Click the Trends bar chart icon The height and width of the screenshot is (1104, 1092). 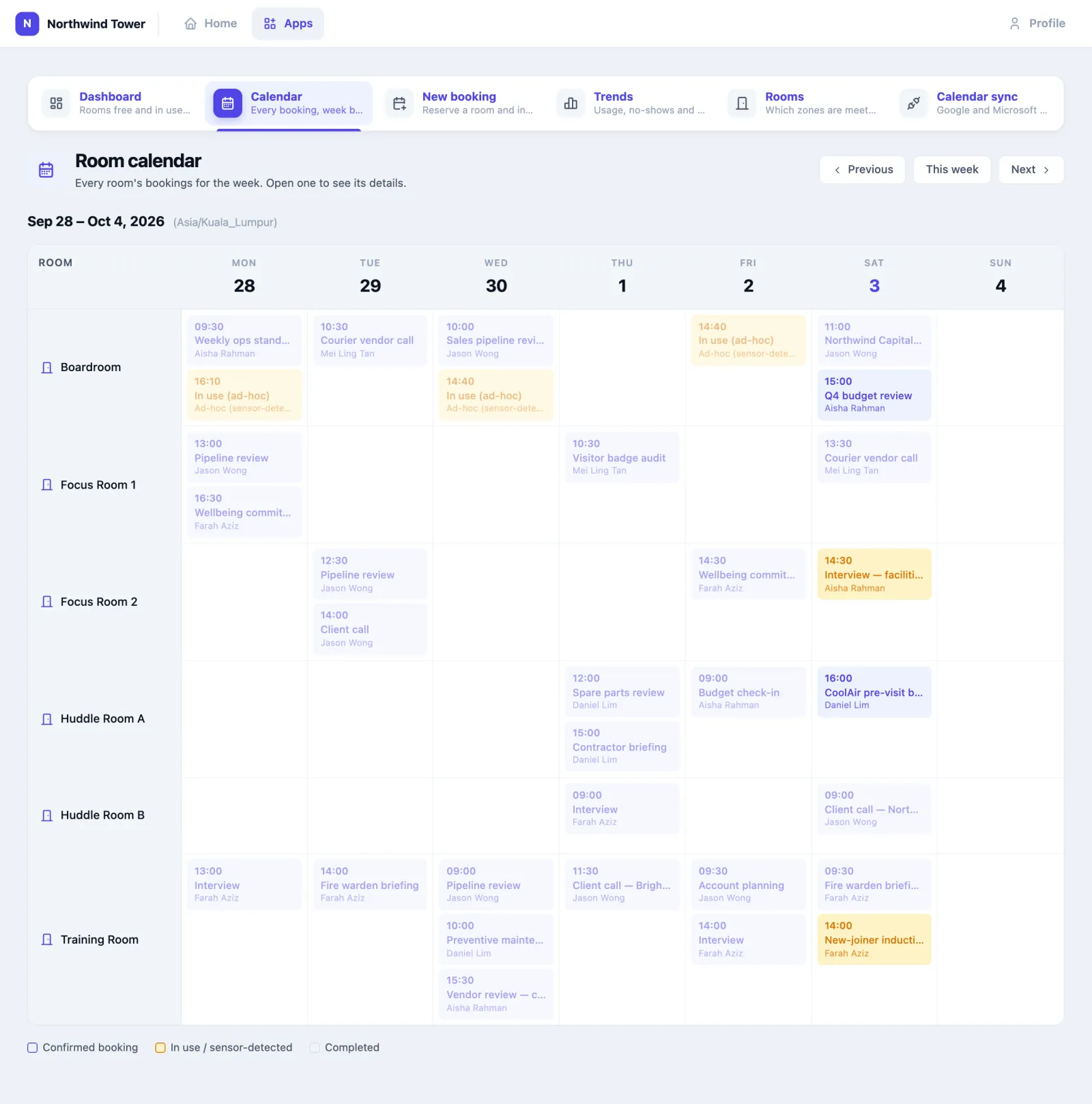click(x=571, y=103)
